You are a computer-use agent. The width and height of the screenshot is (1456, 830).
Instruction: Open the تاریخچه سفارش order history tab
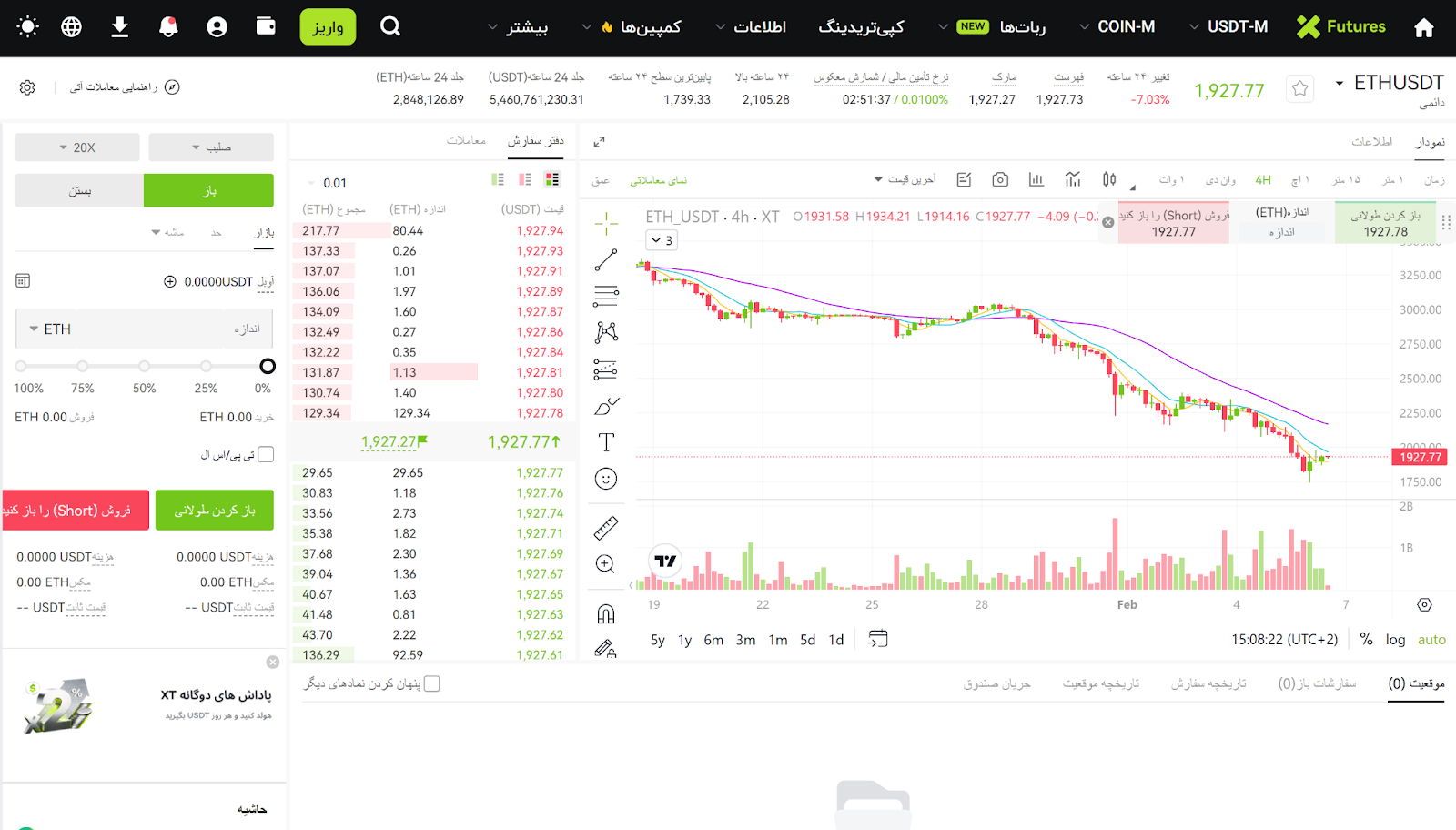point(1208,683)
